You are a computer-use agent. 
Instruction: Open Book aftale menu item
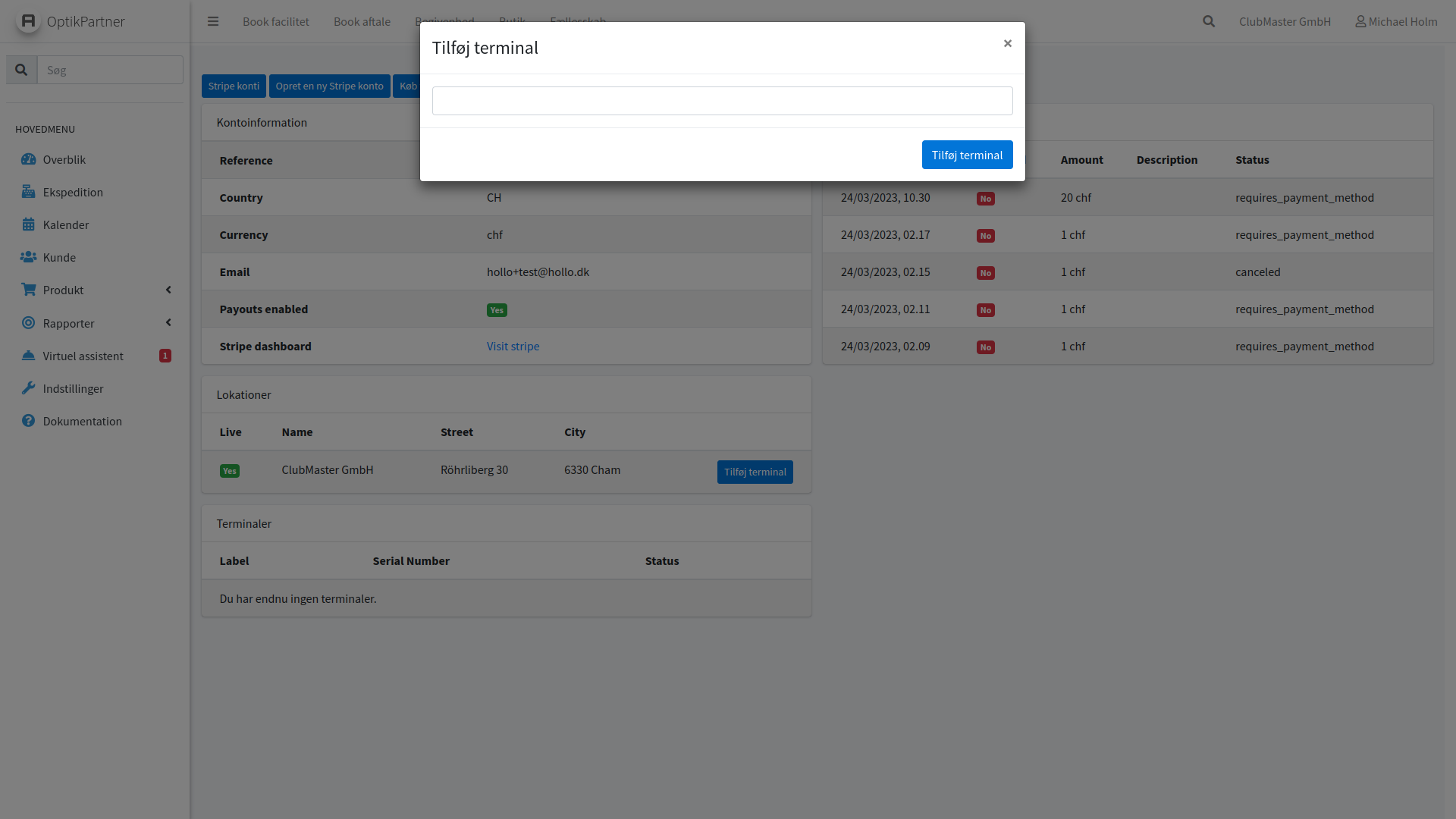pyautogui.click(x=362, y=21)
